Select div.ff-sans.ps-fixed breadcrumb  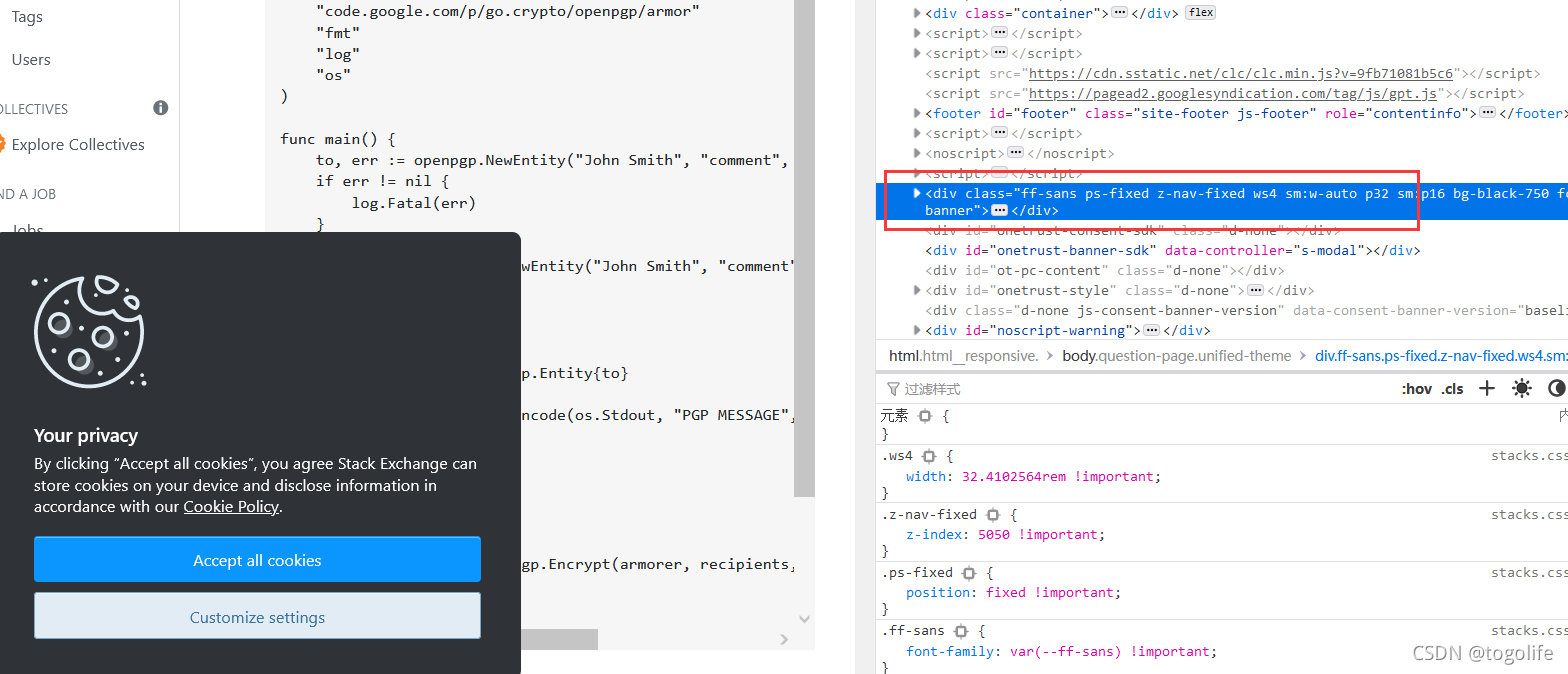click(1441, 356)
